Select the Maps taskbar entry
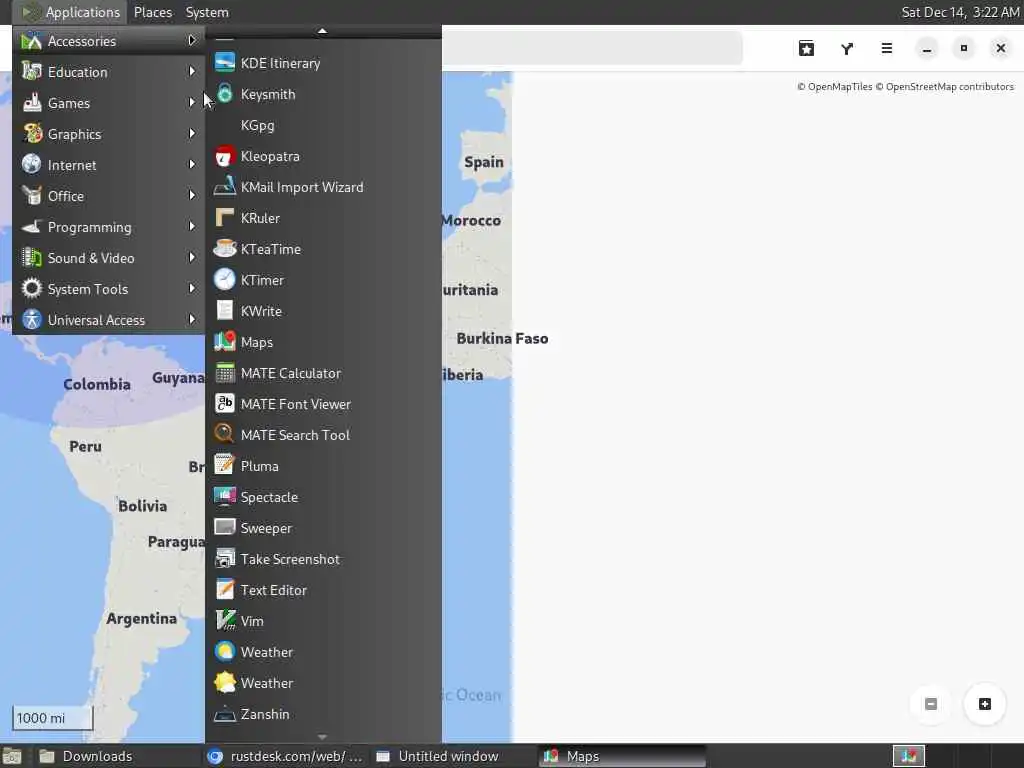Screen dimensions: 1024x768 622,756
